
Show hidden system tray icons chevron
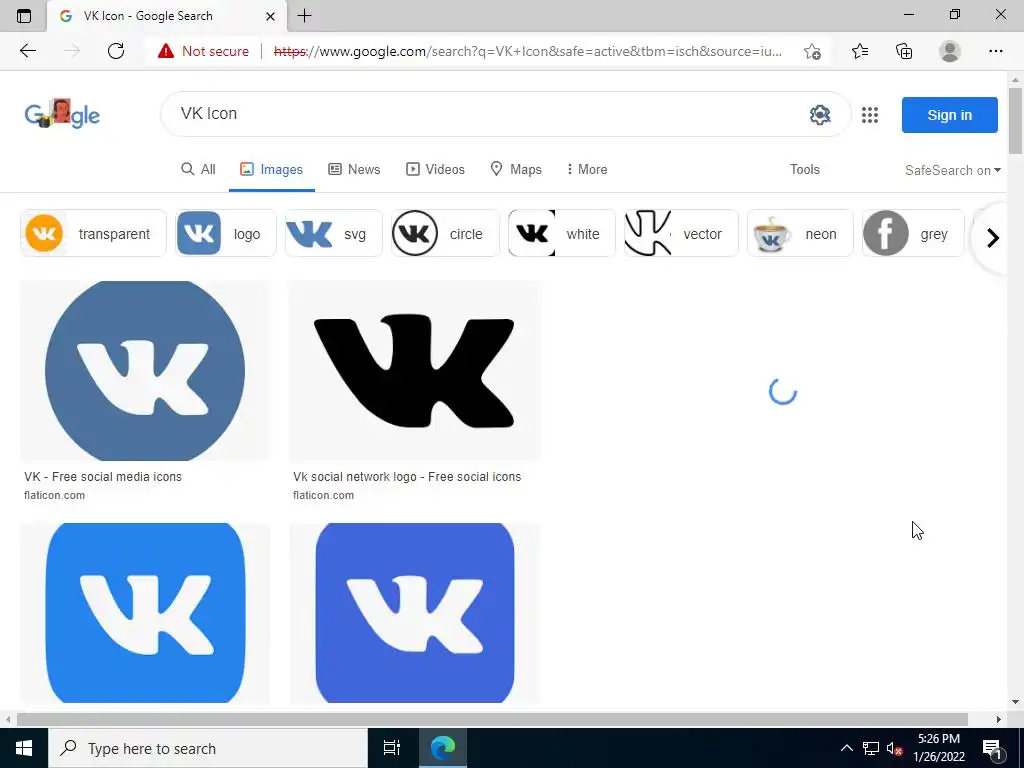(846, 748)
